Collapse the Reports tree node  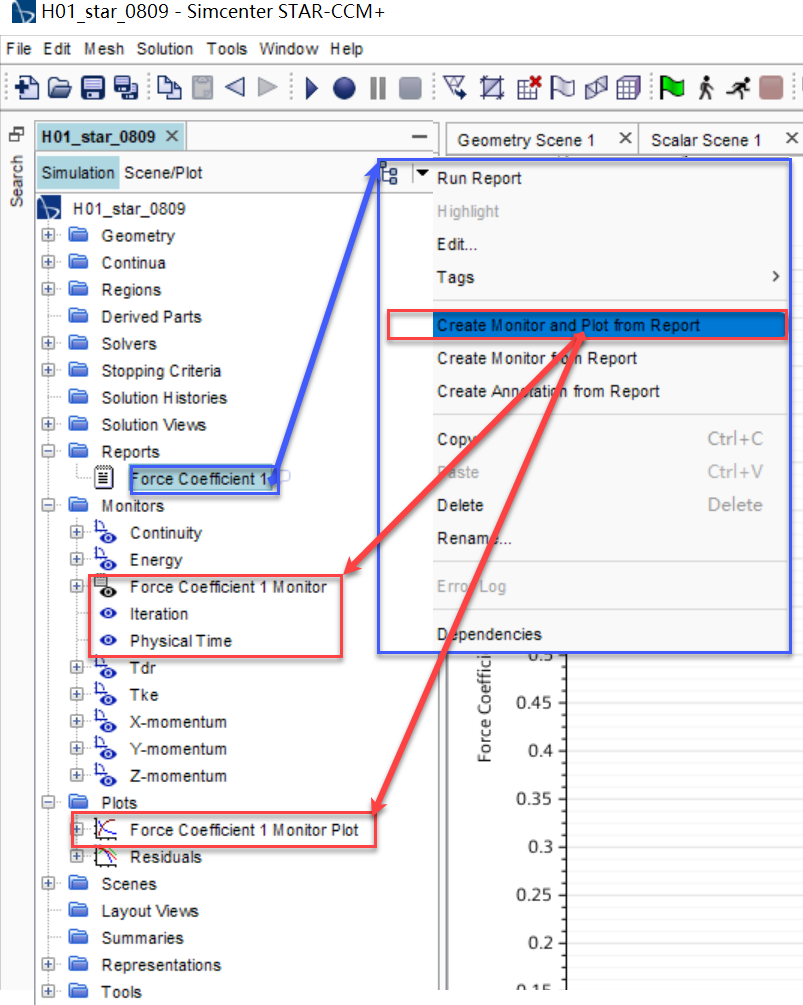(x=48, y=451)
